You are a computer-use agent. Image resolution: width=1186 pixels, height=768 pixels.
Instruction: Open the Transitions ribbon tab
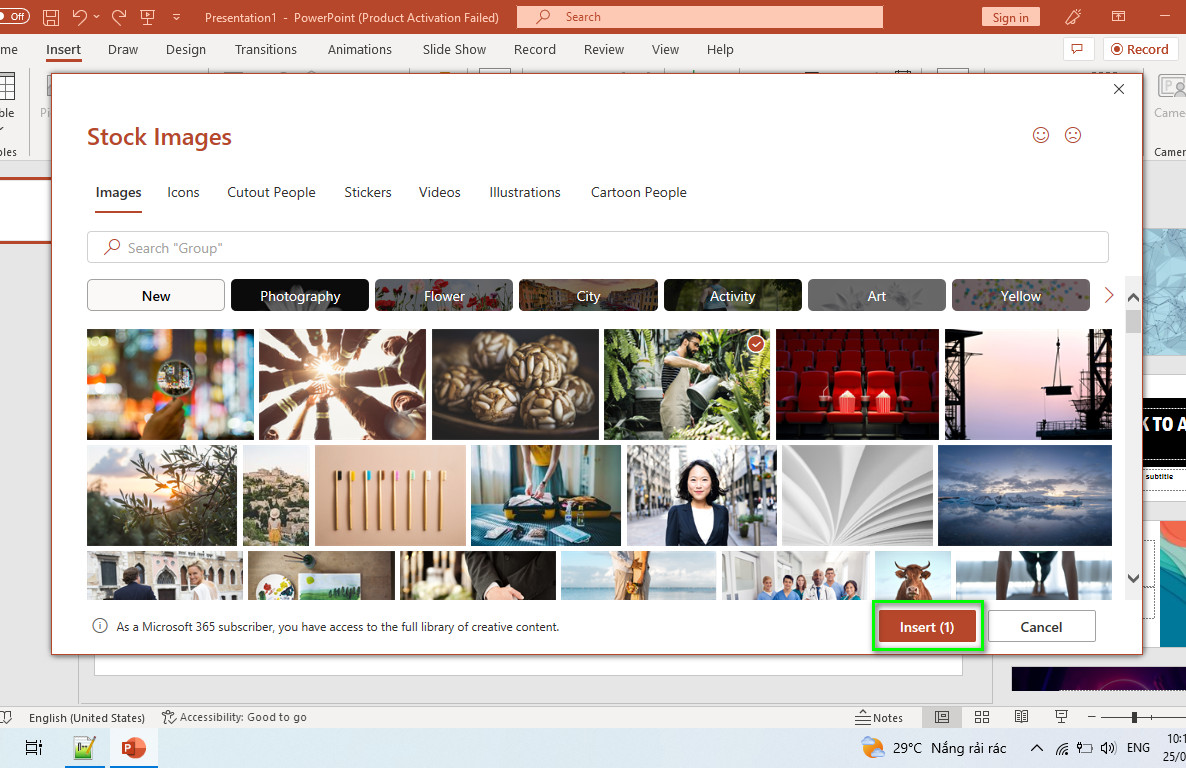(265, 49)
